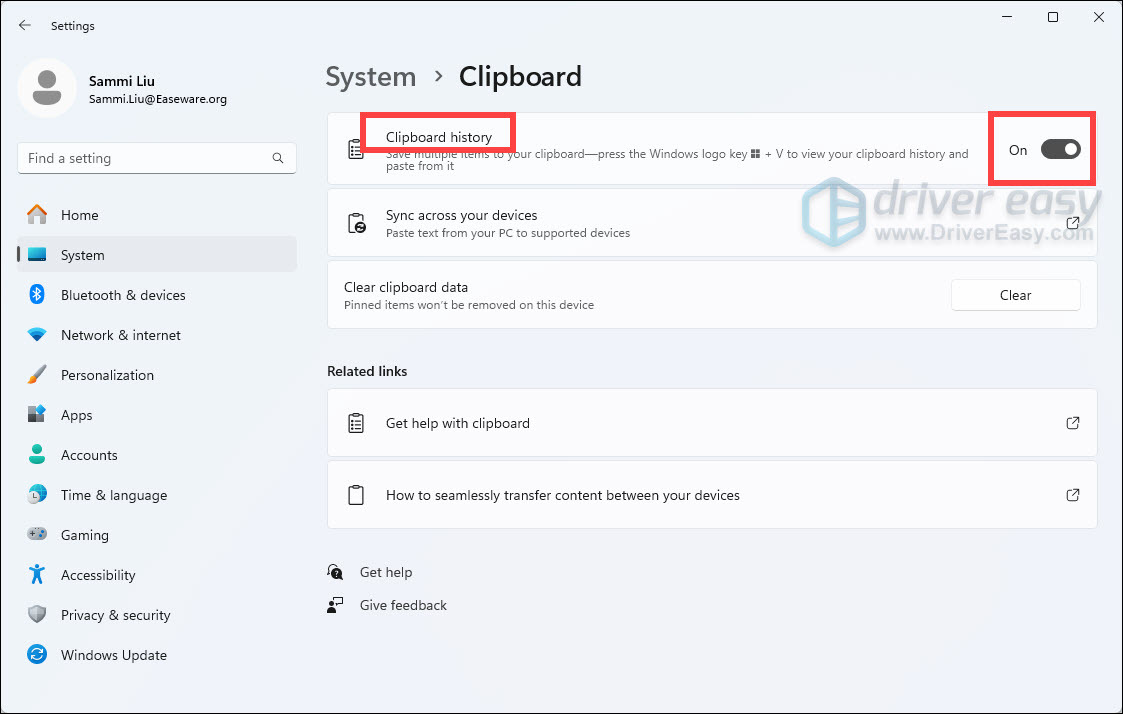The width and height of the screenshot is (1123, 714).
Task: Click Give feedback
Action: pyautogui.click(x=402, y=604)
